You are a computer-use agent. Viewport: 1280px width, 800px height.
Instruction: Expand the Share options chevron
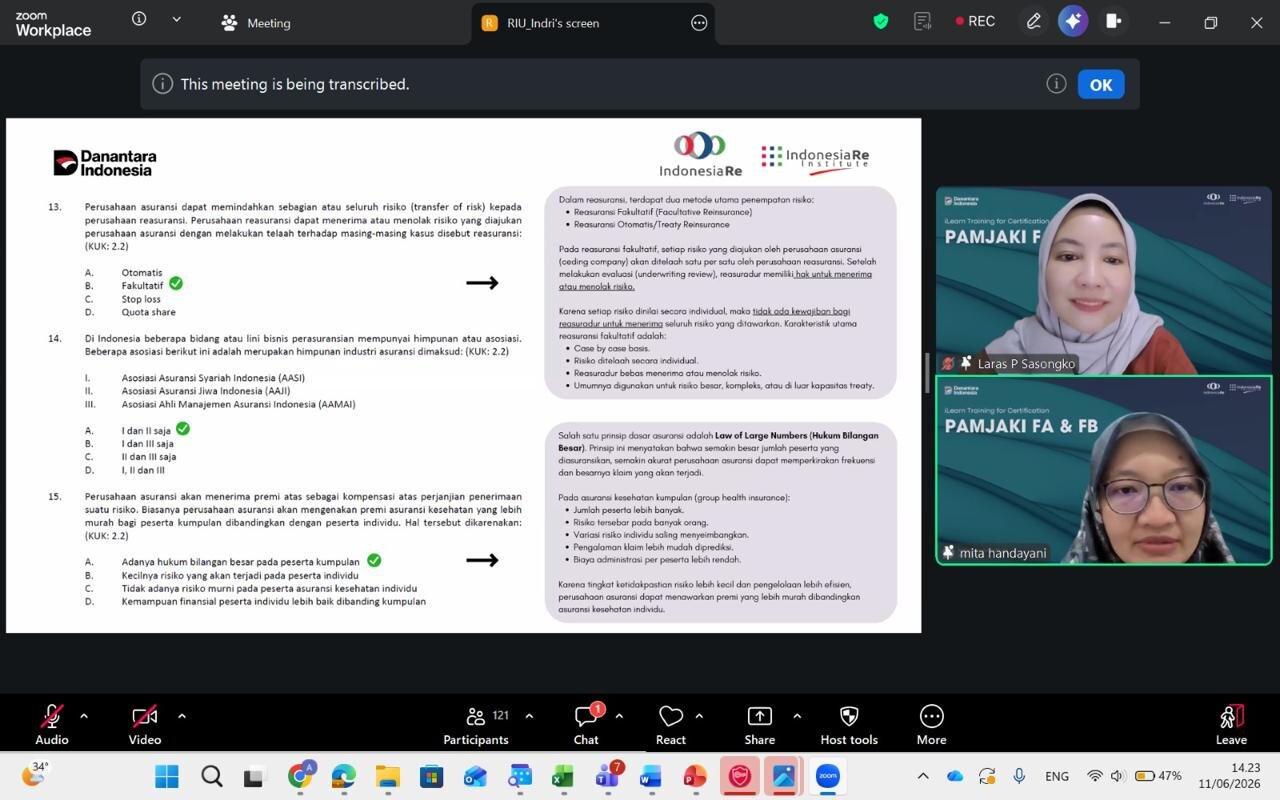coord(797,716)
